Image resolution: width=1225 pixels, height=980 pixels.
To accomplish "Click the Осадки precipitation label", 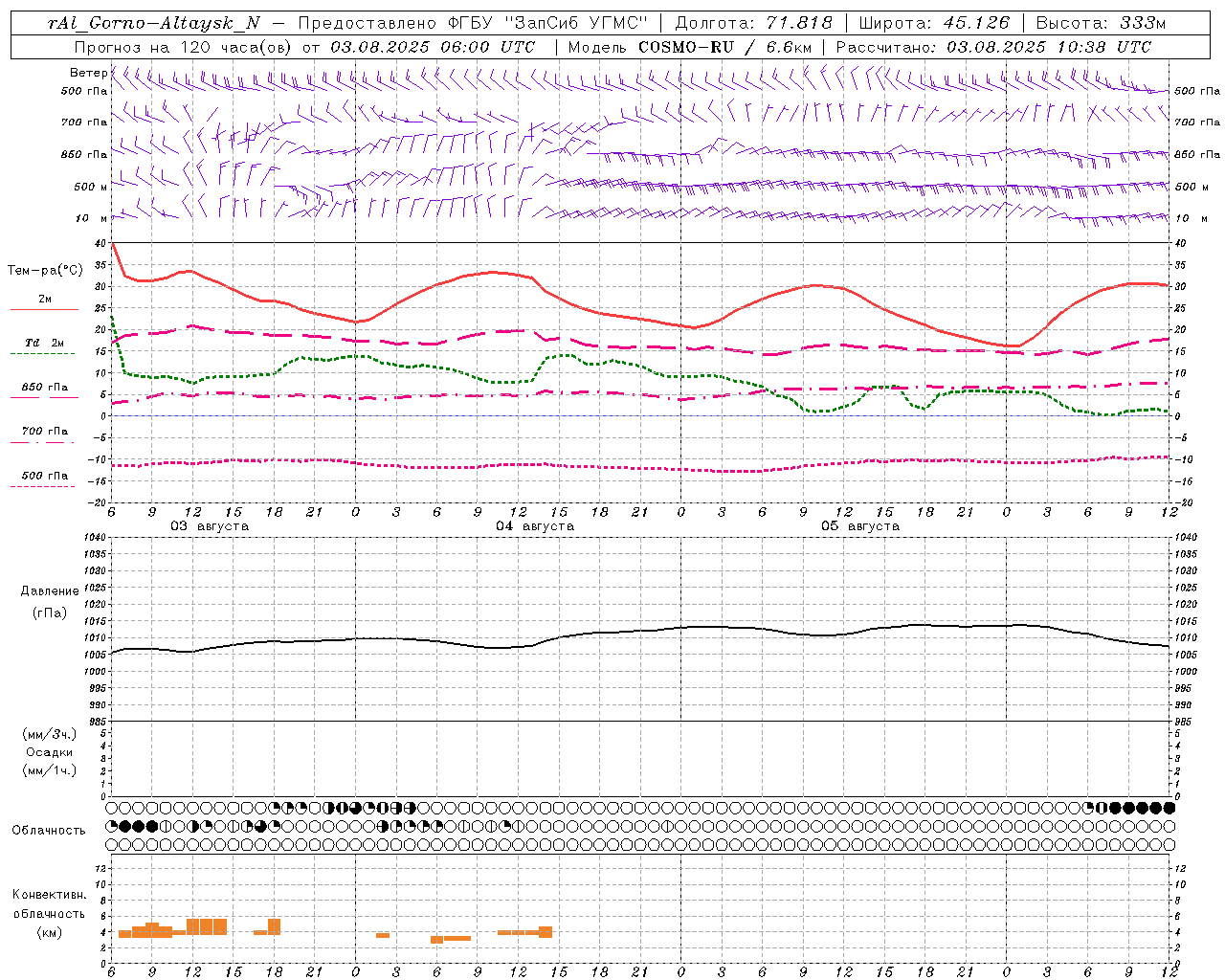I will click(50, 752).
